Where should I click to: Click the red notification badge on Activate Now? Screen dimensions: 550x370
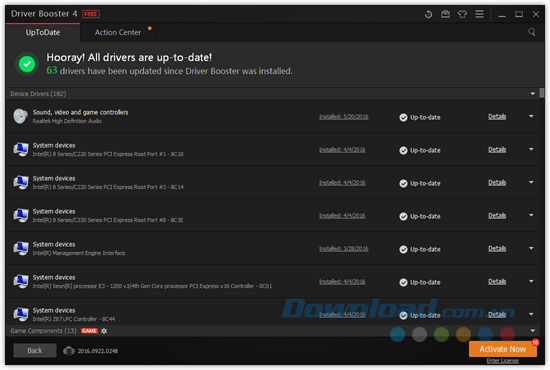(535, 342)
